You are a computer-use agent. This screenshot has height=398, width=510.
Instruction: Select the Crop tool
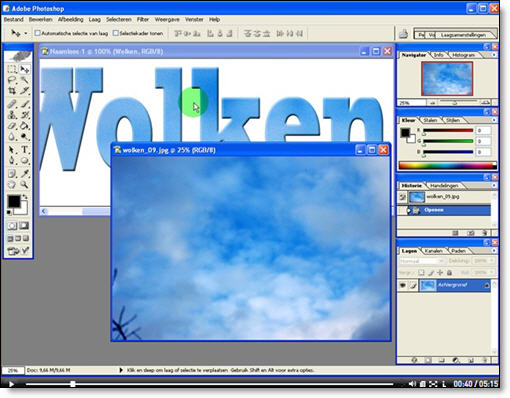[12, 91]
